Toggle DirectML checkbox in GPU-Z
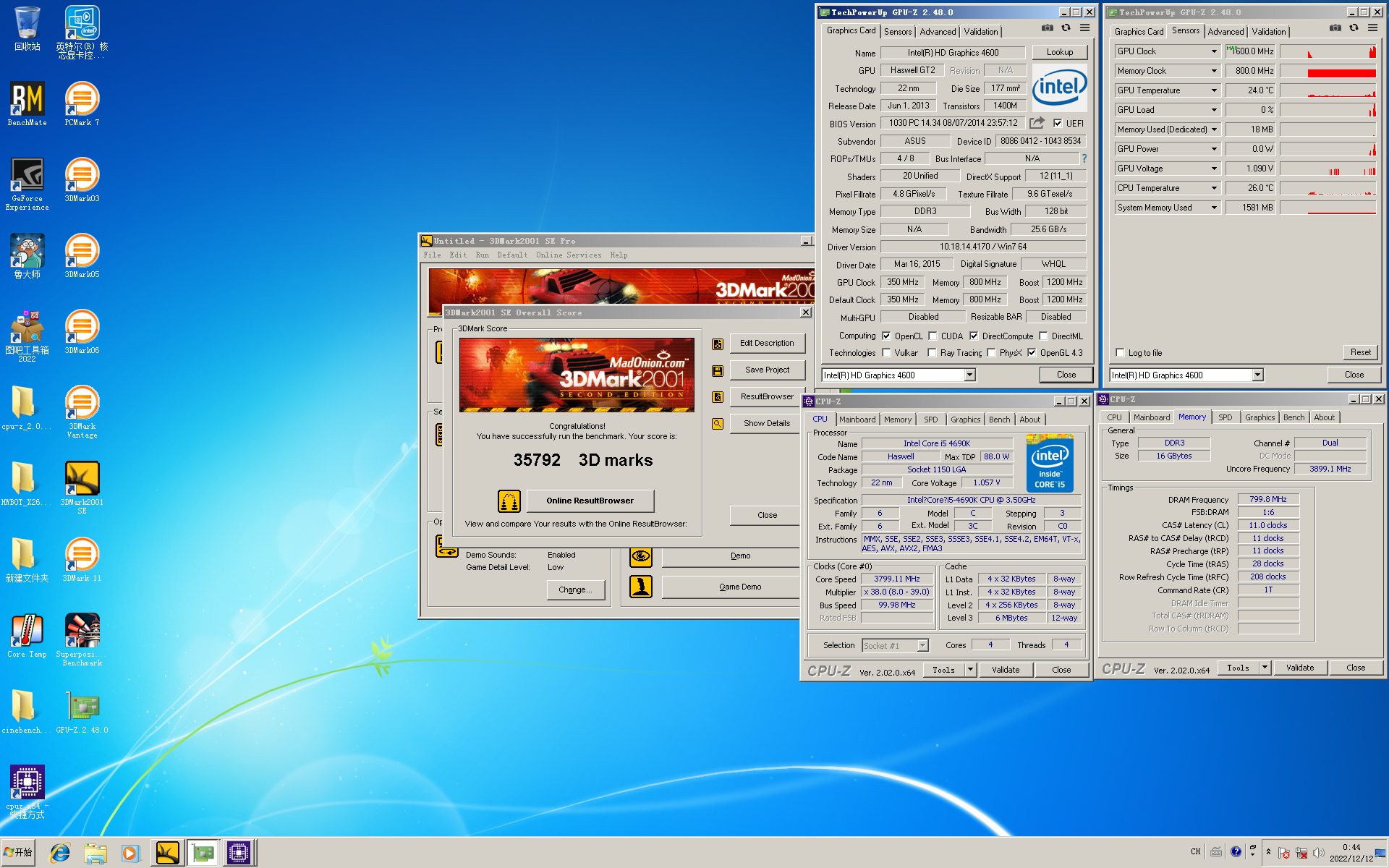The image size is (1389, 868). [1043, 336]
